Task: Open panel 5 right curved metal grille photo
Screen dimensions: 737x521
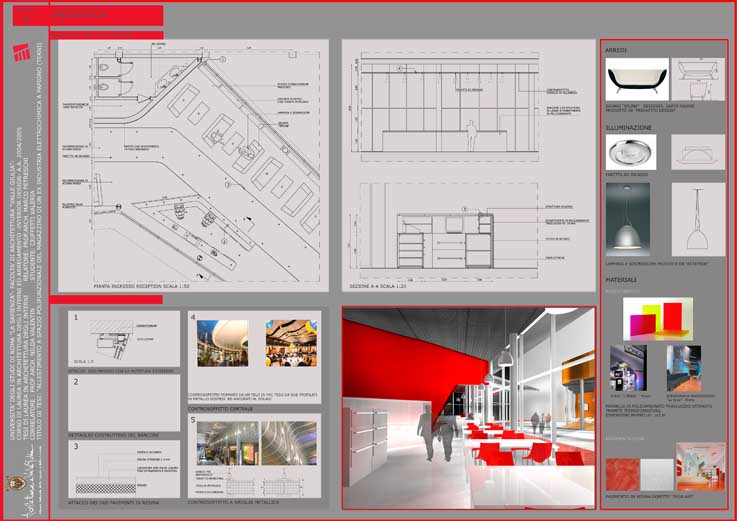Action: [x=289, y=443]
